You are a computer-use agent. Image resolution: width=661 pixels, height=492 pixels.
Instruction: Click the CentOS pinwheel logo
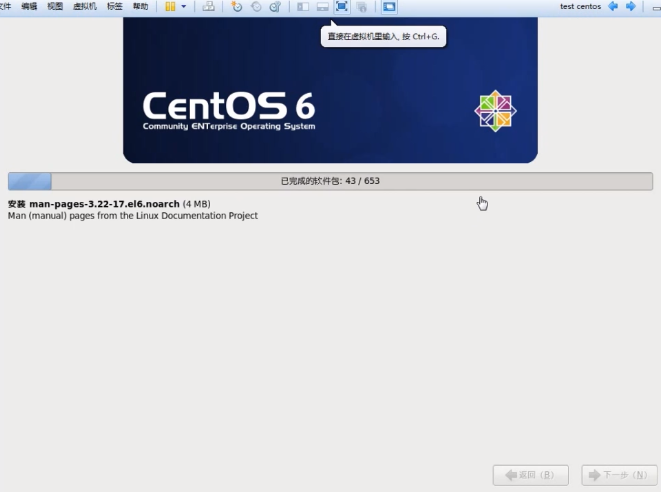[x=495, y=111]
